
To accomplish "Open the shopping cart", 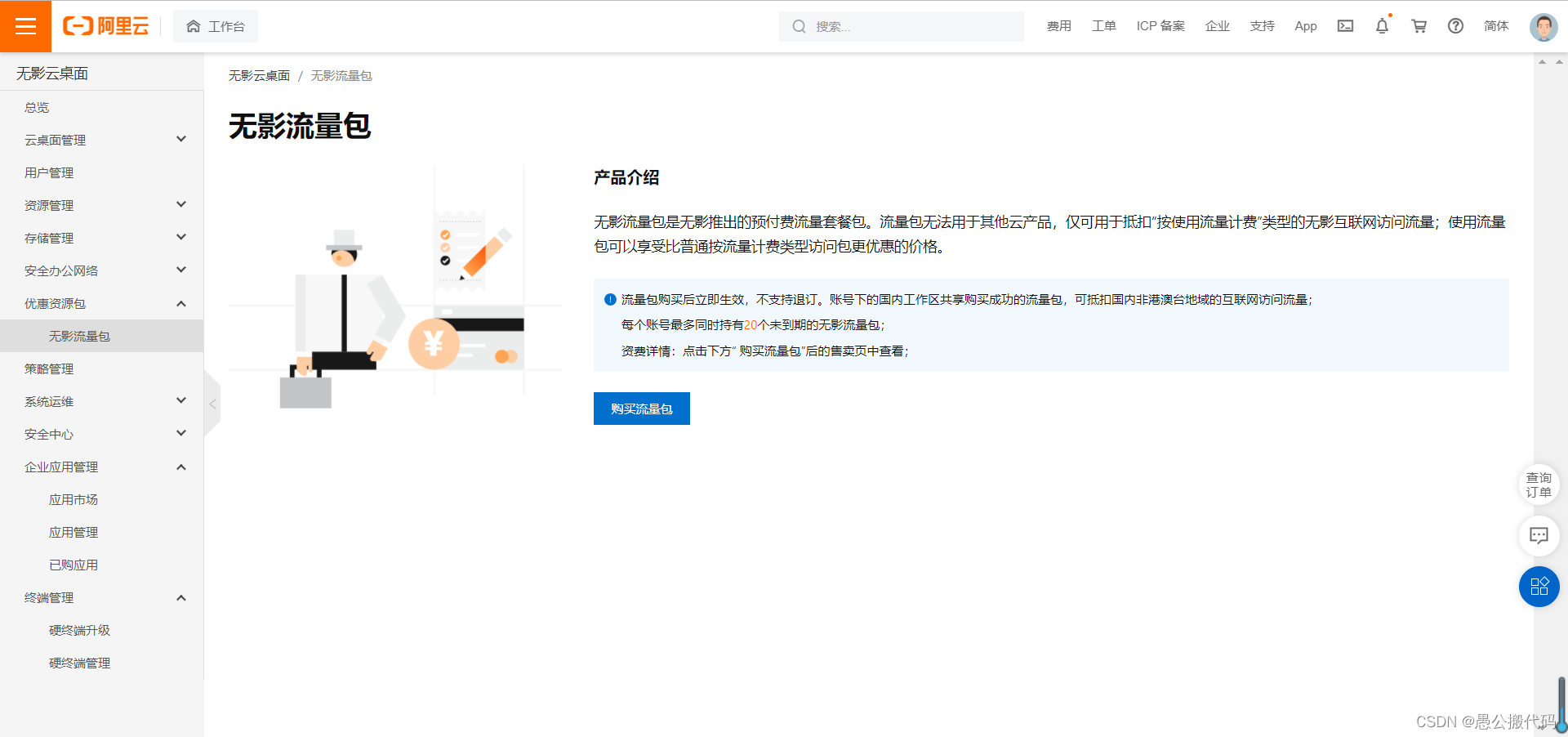I will 1419,25.
